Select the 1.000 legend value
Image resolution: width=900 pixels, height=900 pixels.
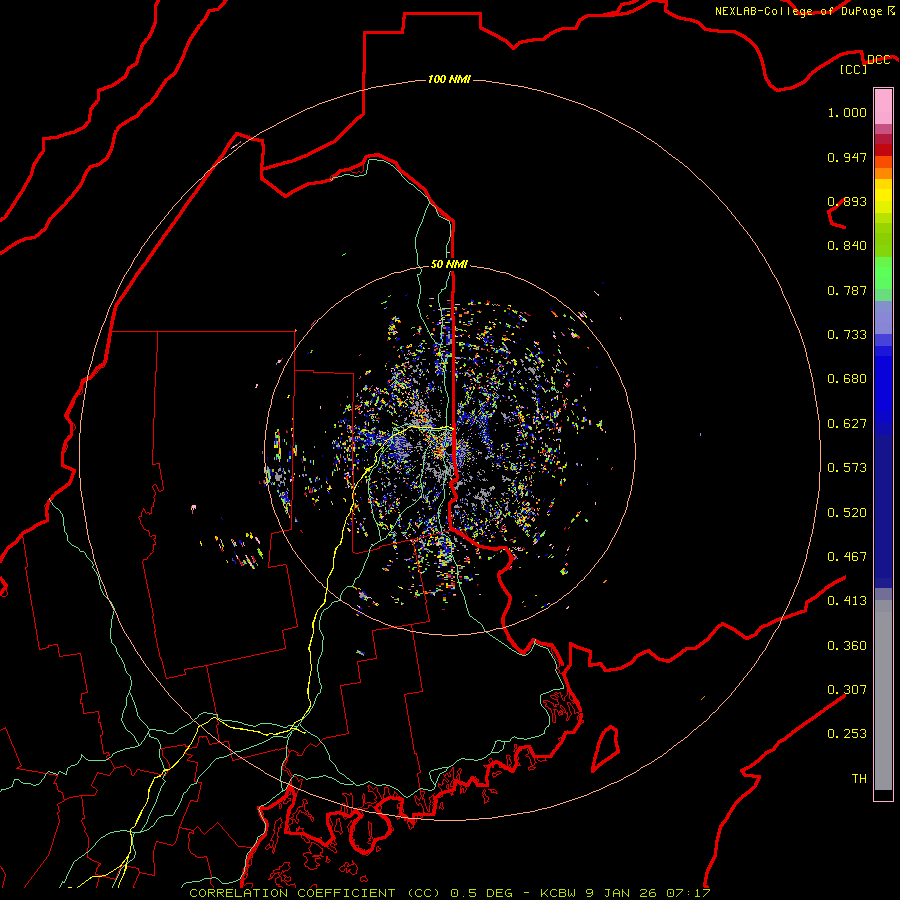847,112
